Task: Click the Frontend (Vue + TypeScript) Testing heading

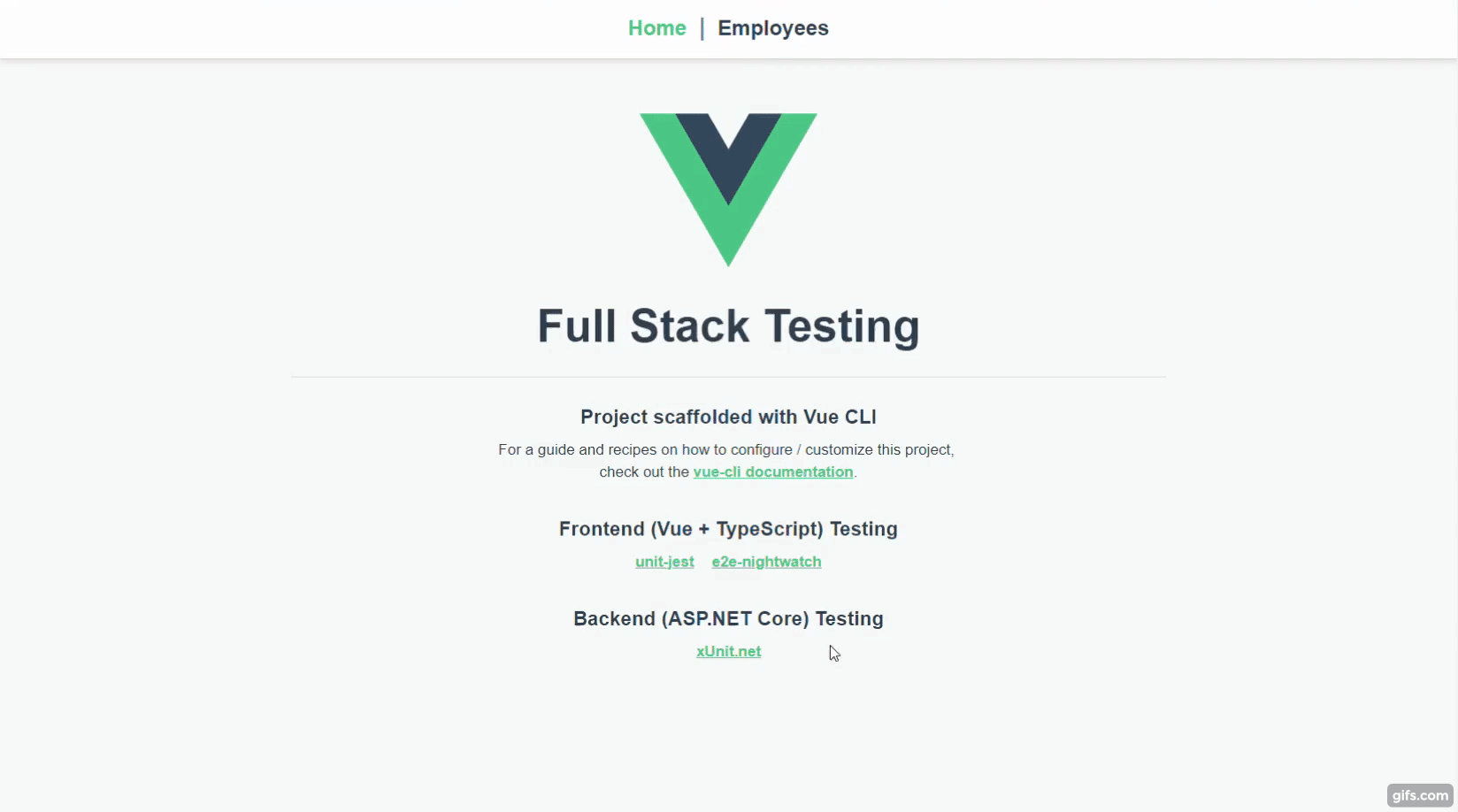Action: [x=728, y=529]
